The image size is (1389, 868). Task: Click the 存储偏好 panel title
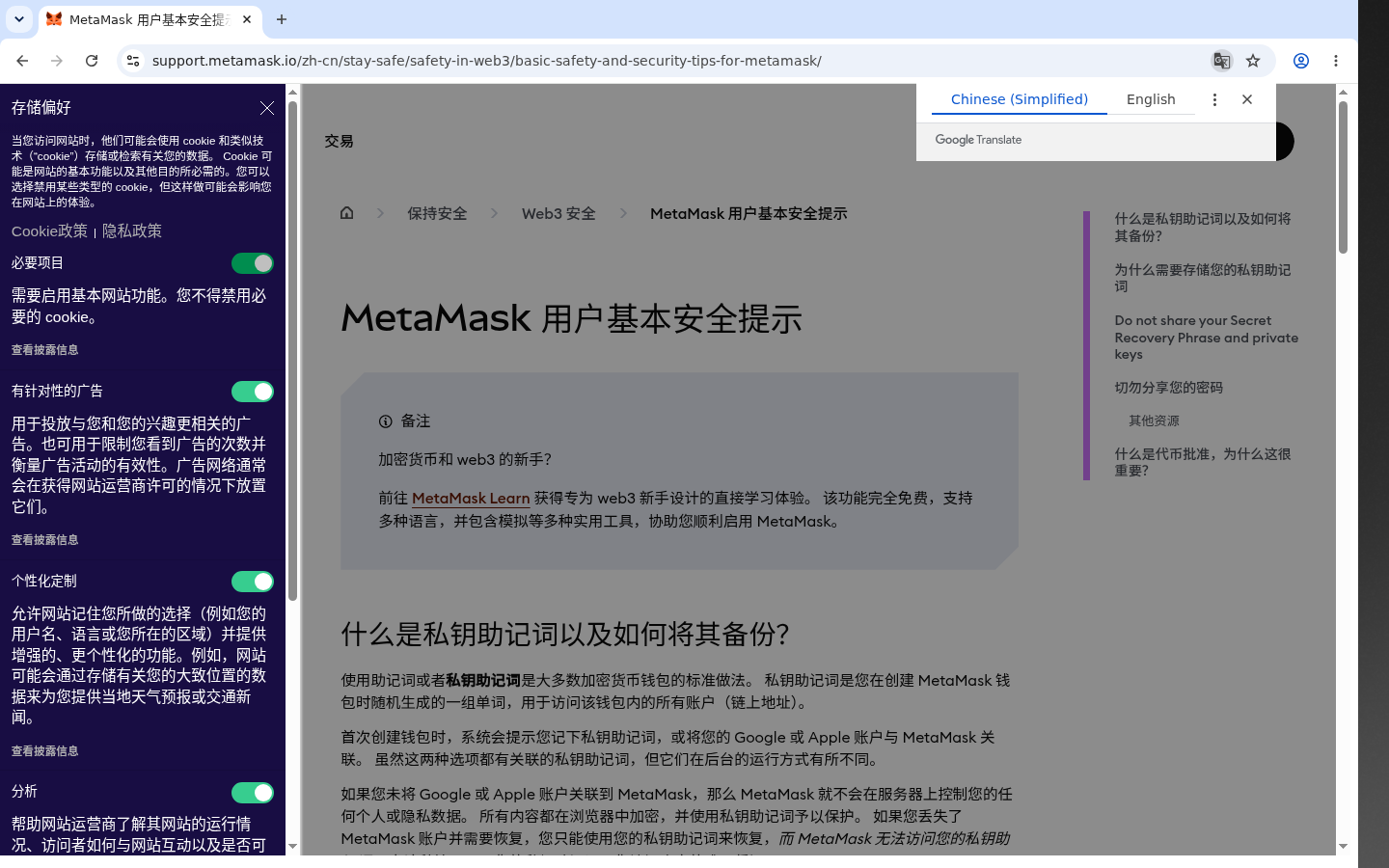pos(41,108)
